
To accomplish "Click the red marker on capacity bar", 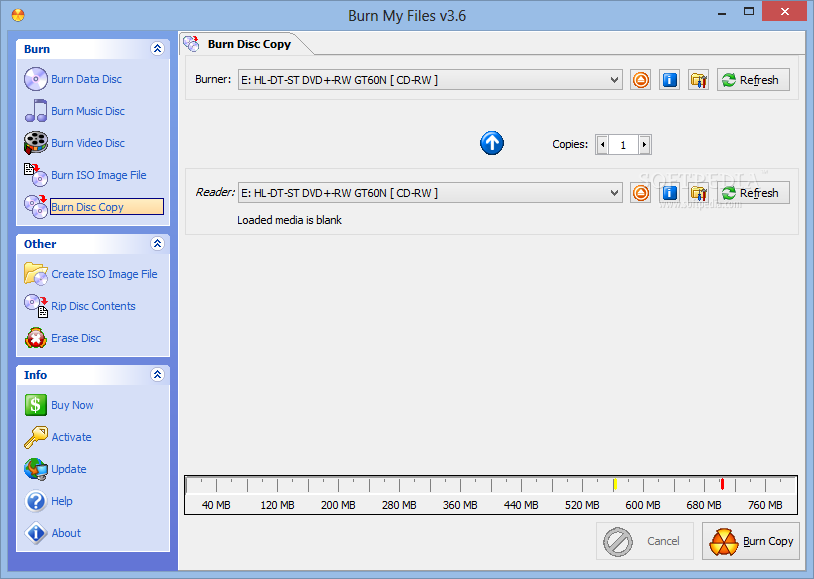I will point(722,484).
